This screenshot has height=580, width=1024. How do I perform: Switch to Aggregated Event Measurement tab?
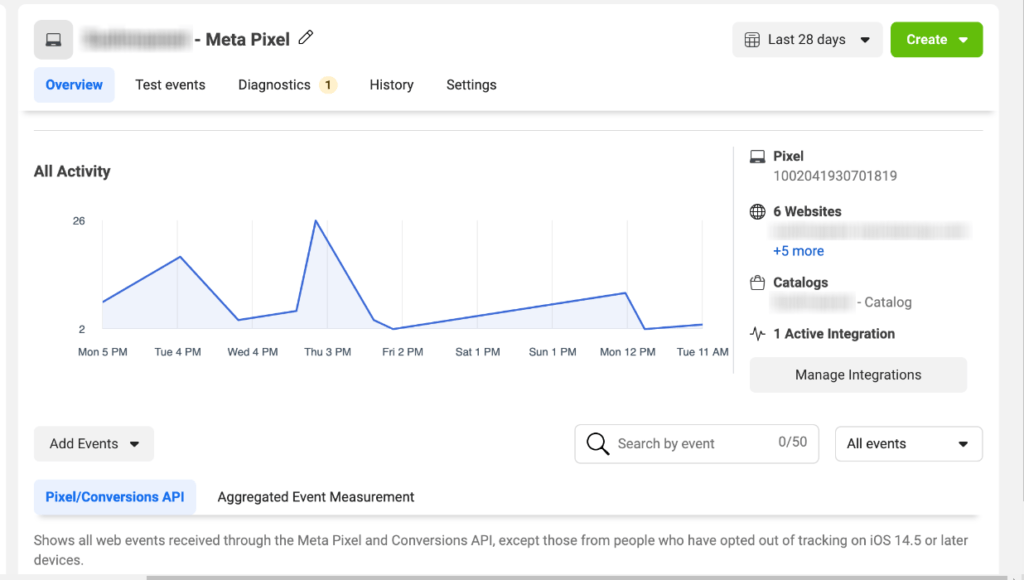click(316, 497)
